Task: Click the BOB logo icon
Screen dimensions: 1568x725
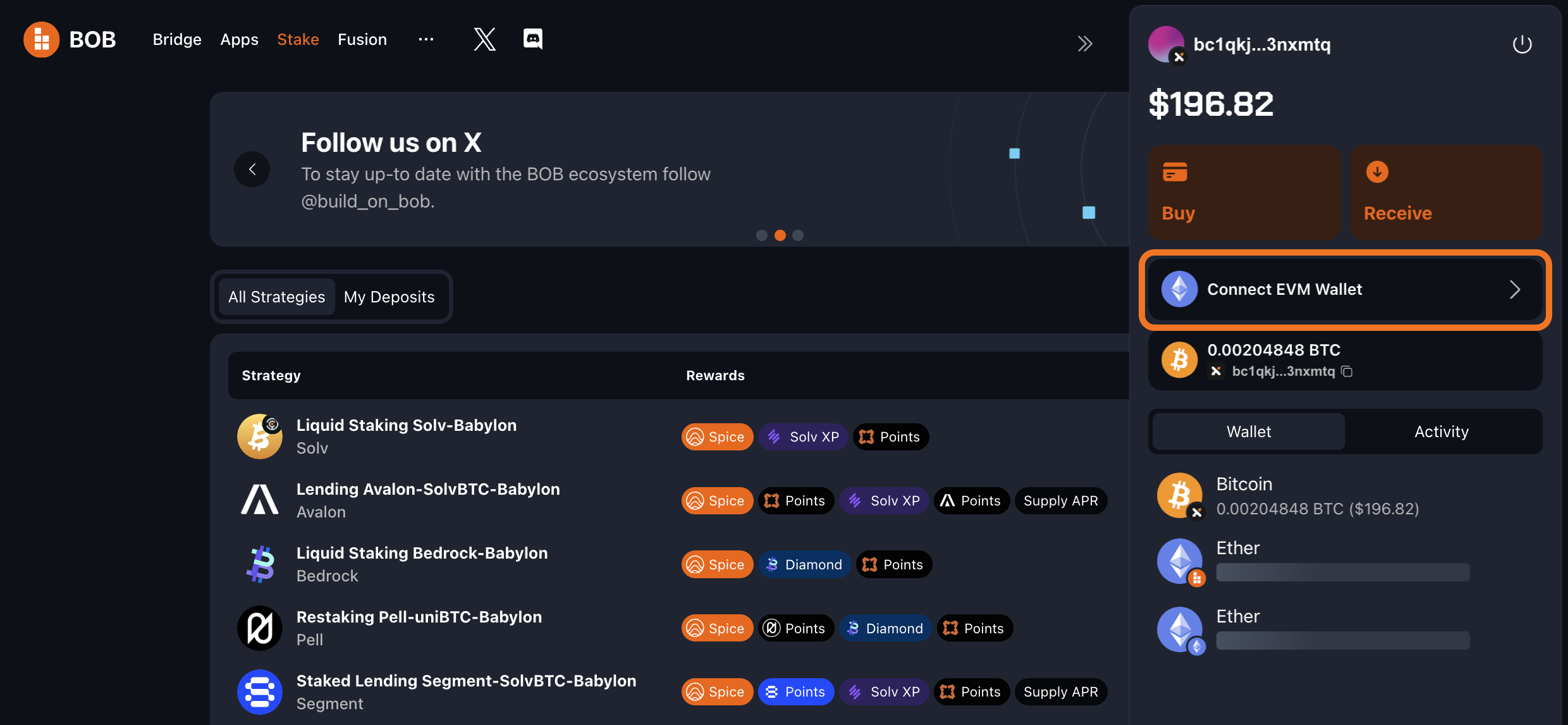Action: click(40, 39)
